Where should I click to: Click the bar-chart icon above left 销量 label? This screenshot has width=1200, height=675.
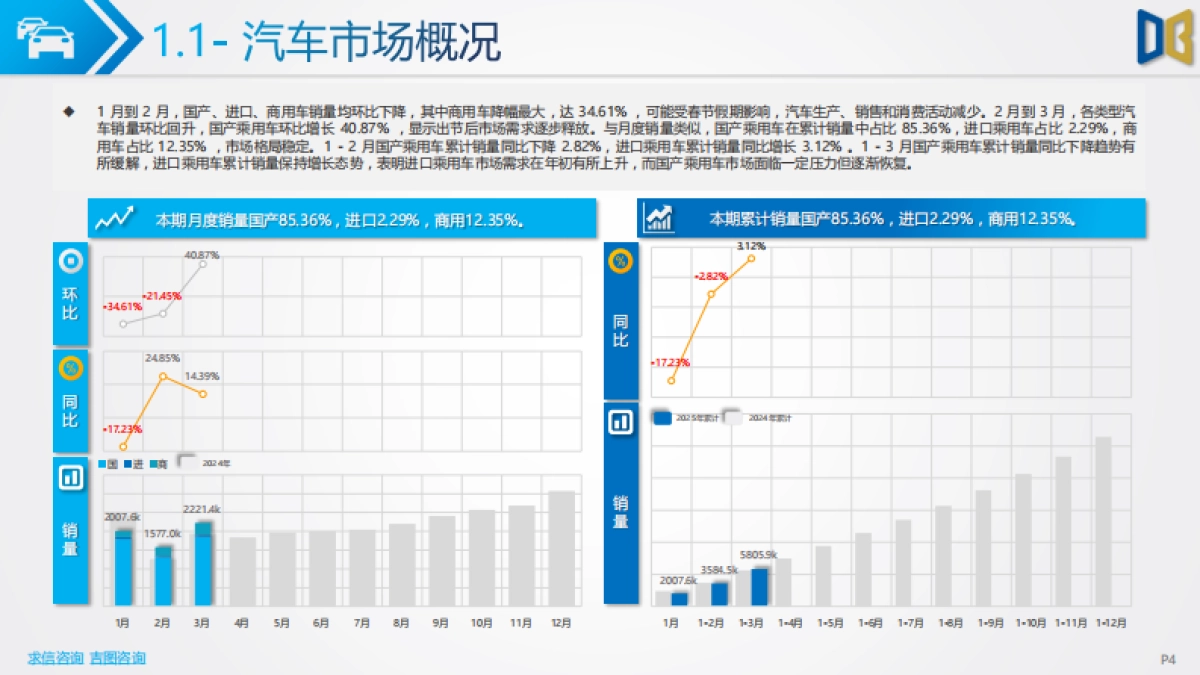pos(69,479)
